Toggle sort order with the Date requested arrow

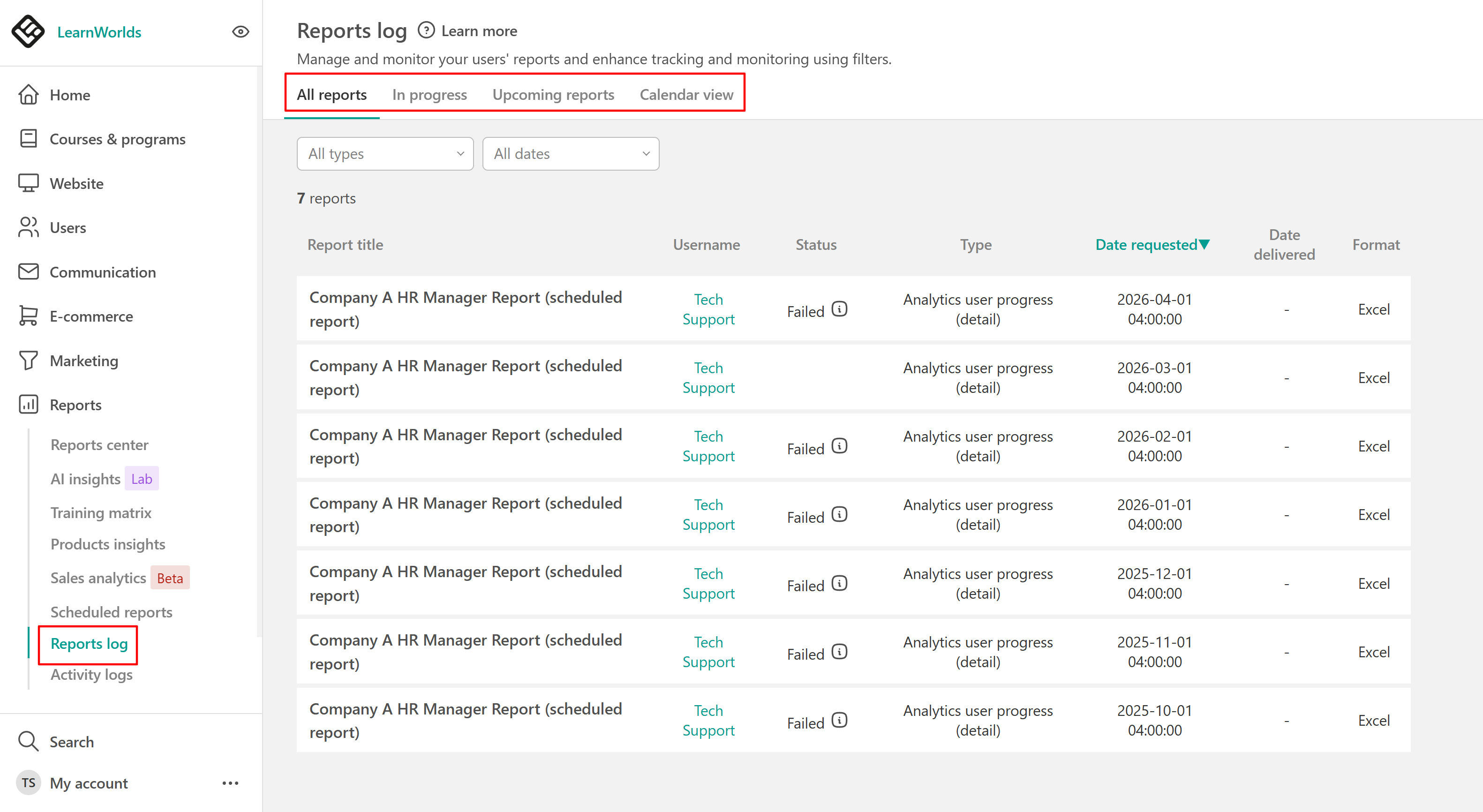click(1204, 245)
